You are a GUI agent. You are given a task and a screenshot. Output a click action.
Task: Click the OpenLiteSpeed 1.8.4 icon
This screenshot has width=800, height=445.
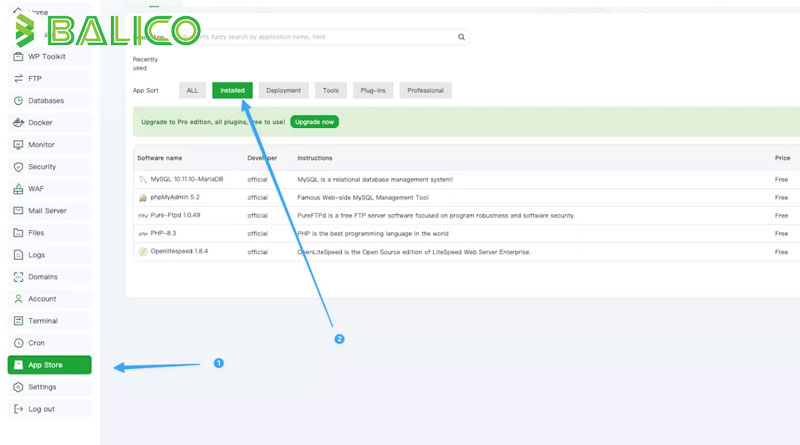point(143,252)
